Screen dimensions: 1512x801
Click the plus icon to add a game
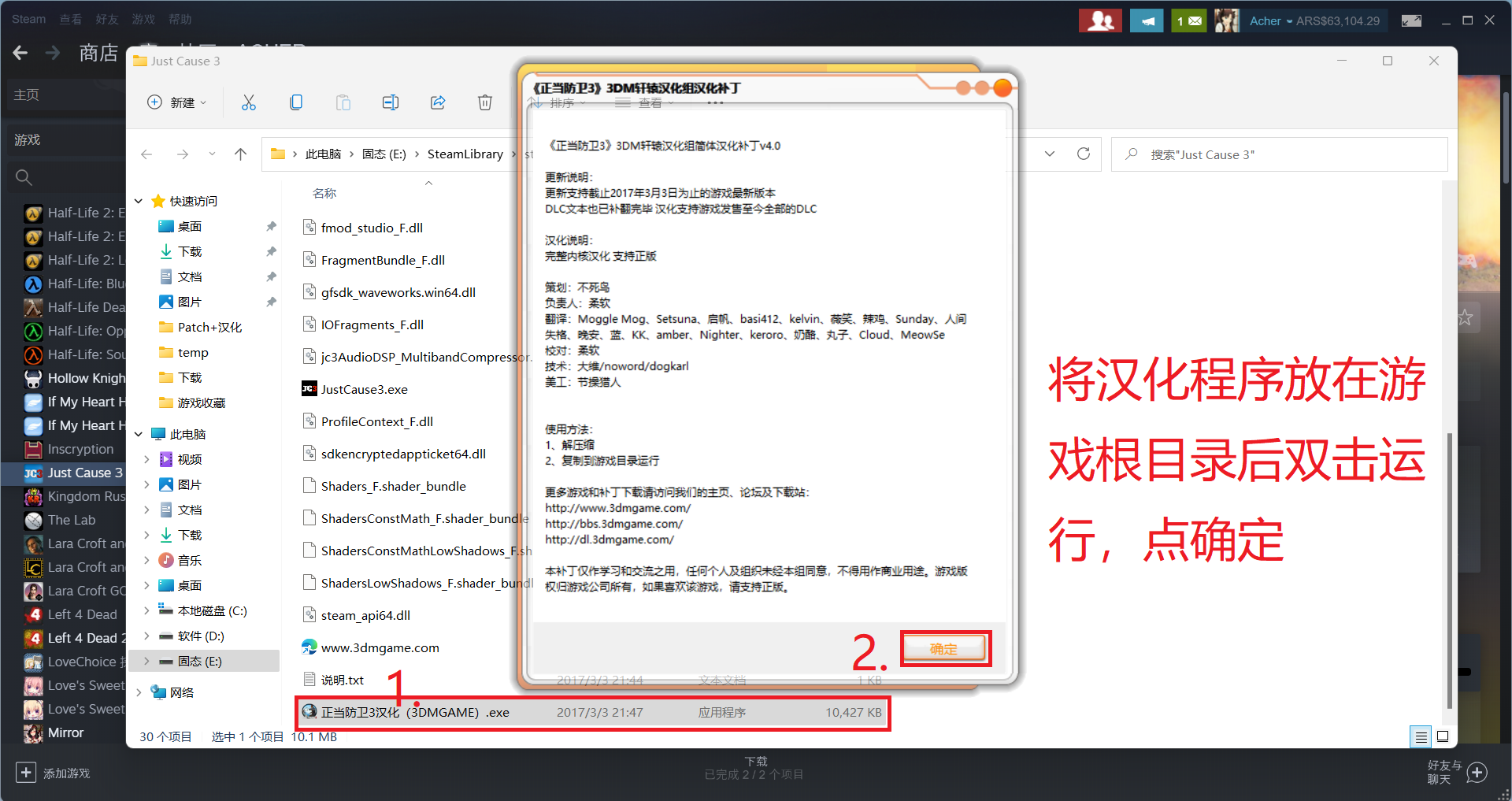pyautogui.click(x=25, y=773)
